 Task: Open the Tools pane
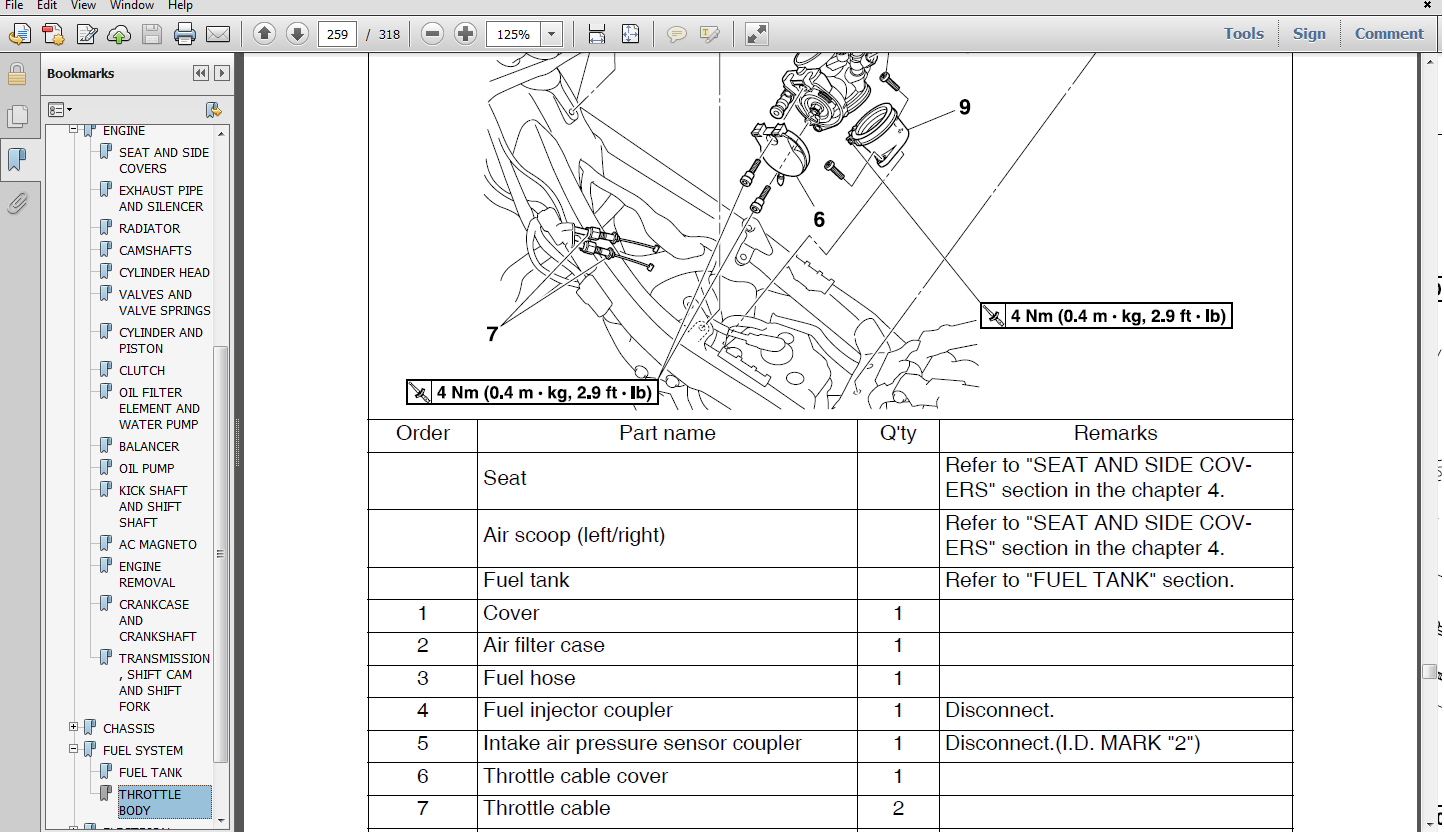[x=1243, y=33]
